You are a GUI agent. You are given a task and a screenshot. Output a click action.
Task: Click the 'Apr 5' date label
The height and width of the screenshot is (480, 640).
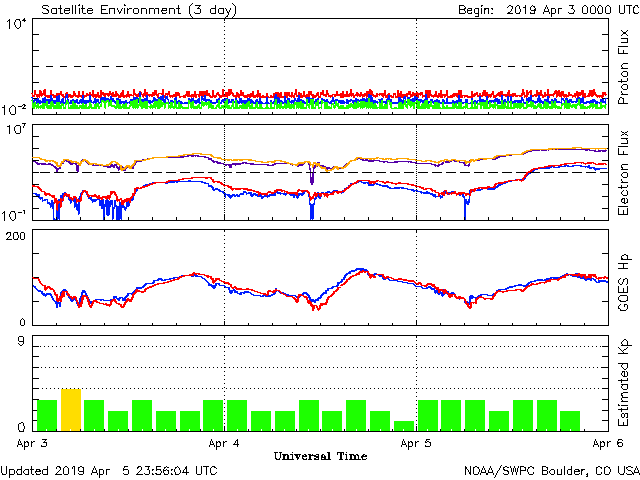[416, 443]
